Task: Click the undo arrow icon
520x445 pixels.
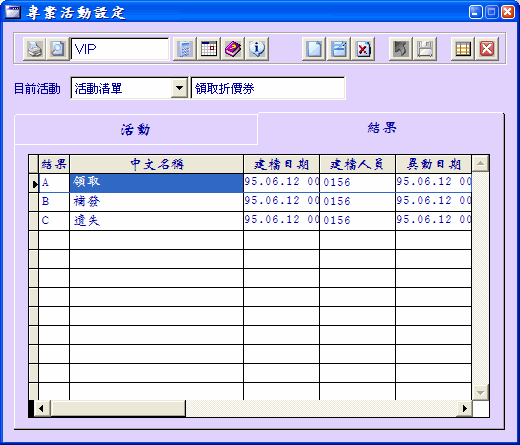Action: [401, 49]
